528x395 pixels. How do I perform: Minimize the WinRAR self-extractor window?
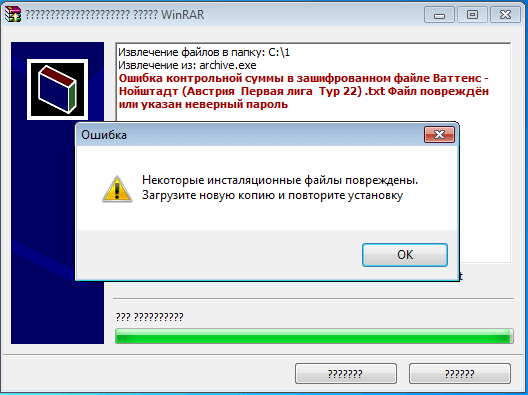pos(439,15)
